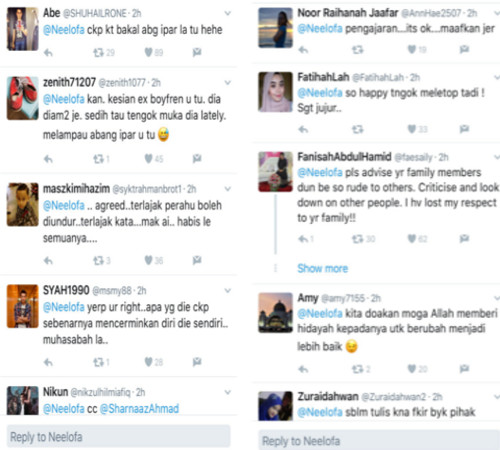Open the @Neelofa mention in FatihahLah's tweet
Screen dimensions: 500x450
(320, 93)
